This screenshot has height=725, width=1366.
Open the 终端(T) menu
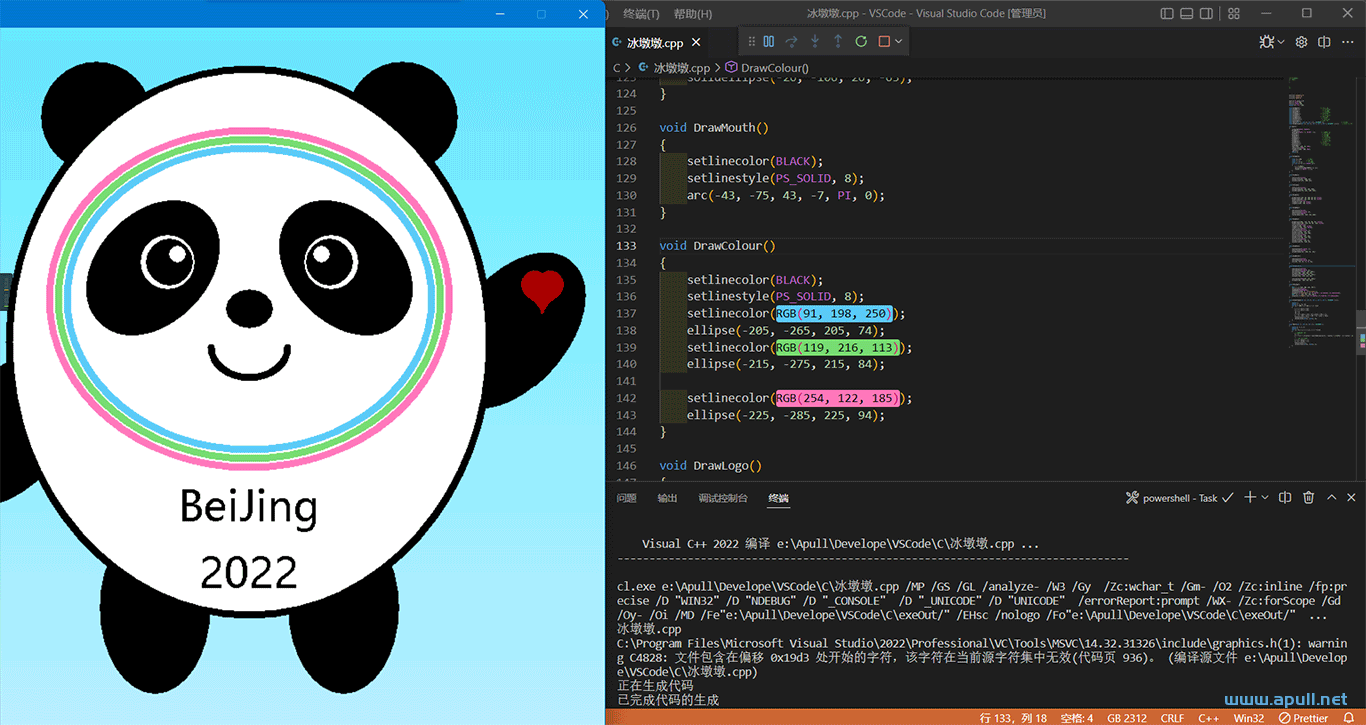point(641,13)
